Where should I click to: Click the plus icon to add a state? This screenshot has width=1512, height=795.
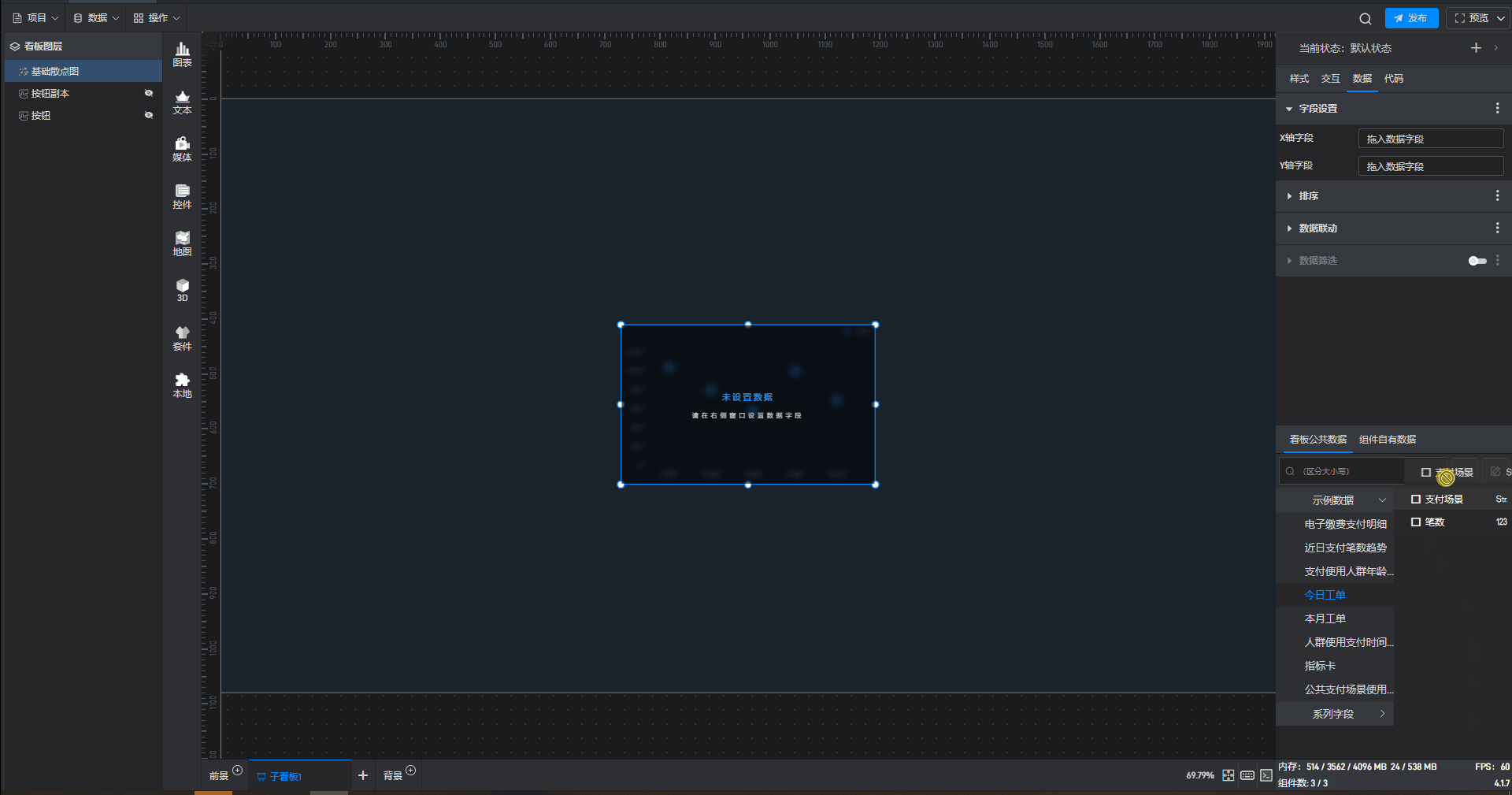(x=1476, y=48)
